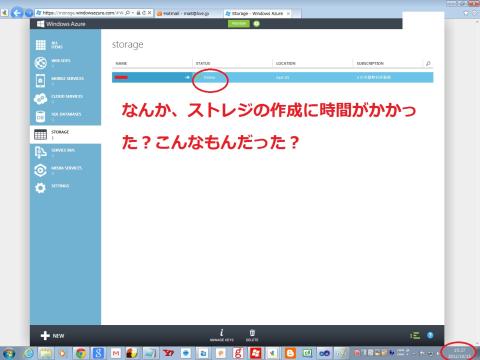The image size is (480, 360).
Task: Open storage account via arrow in selected row
Action: pyautogui.click(x=188, y=77)
